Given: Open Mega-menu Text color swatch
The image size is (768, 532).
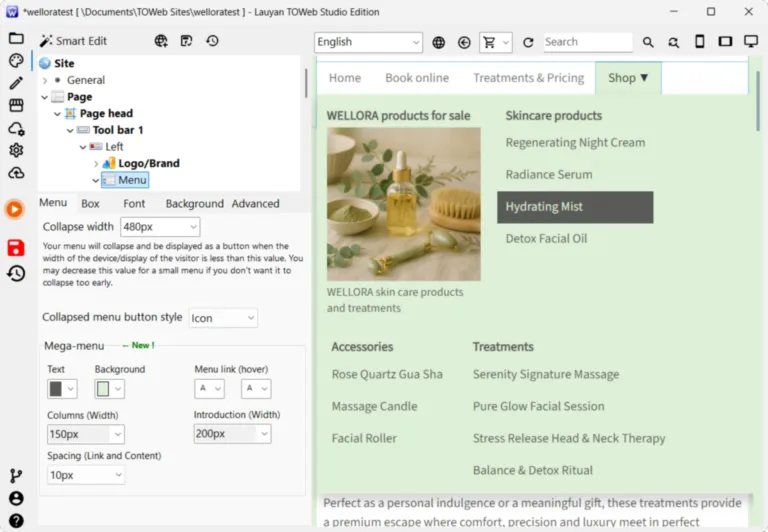Looking at the screenshot, I should (62, 389).
